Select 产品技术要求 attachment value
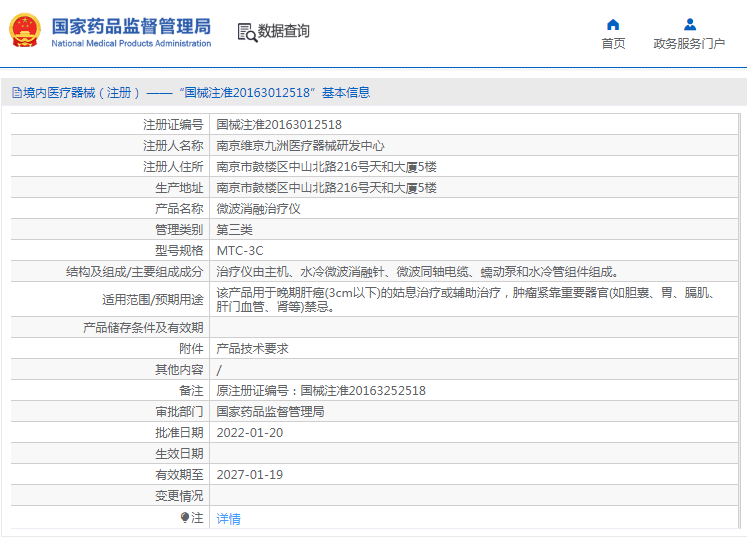 click(x=252, y=349)
